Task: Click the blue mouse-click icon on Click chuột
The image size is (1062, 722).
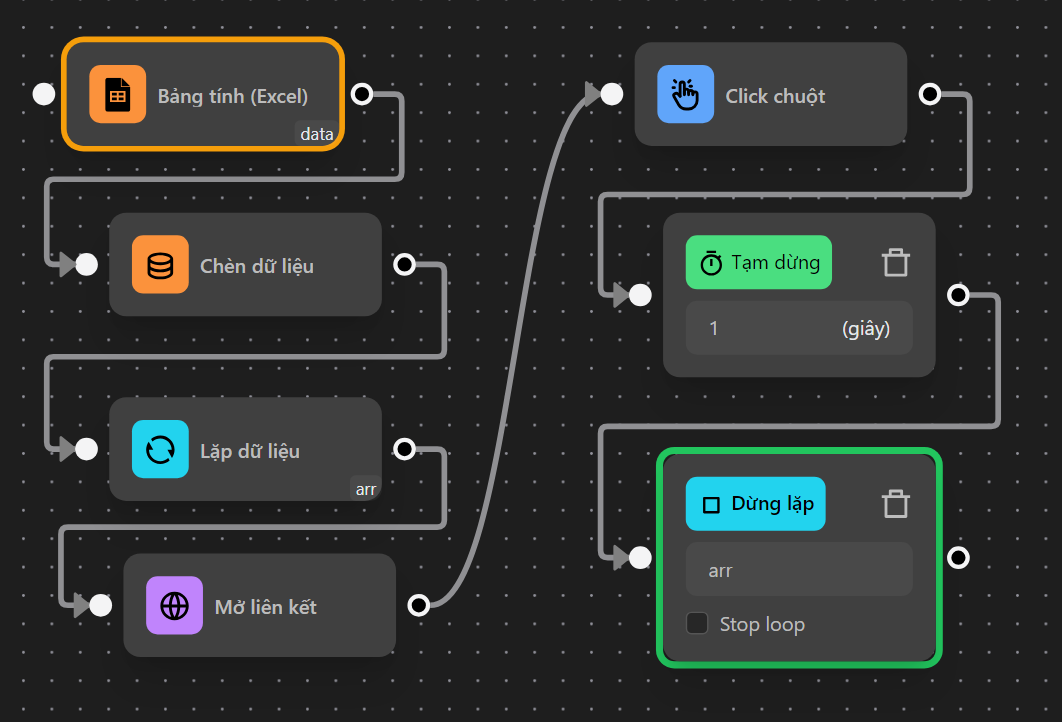Action: (685, 95)
